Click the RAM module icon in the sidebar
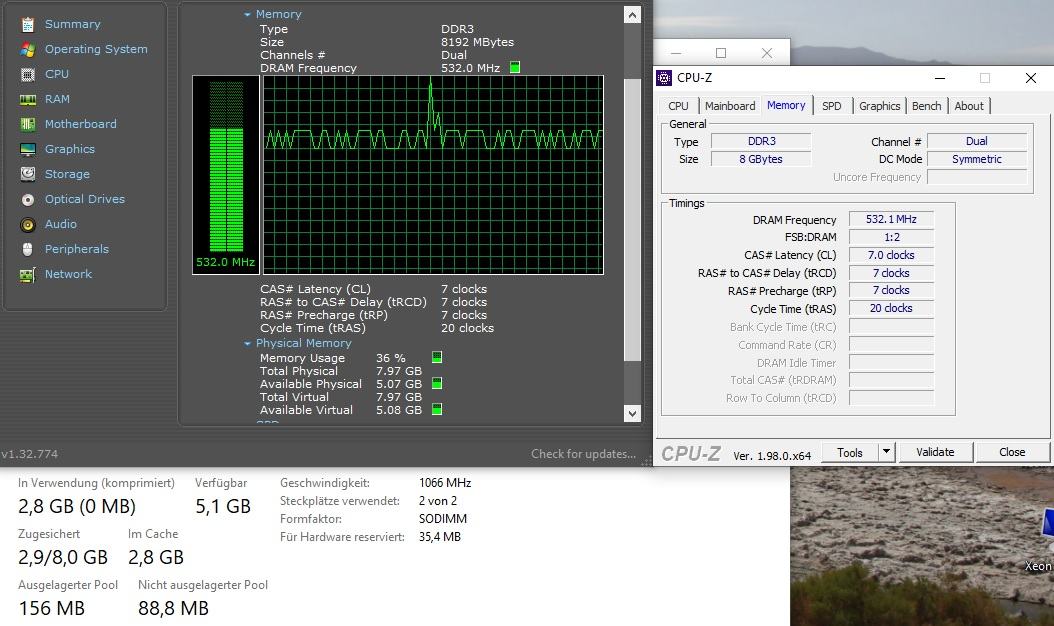 point(28,100)
